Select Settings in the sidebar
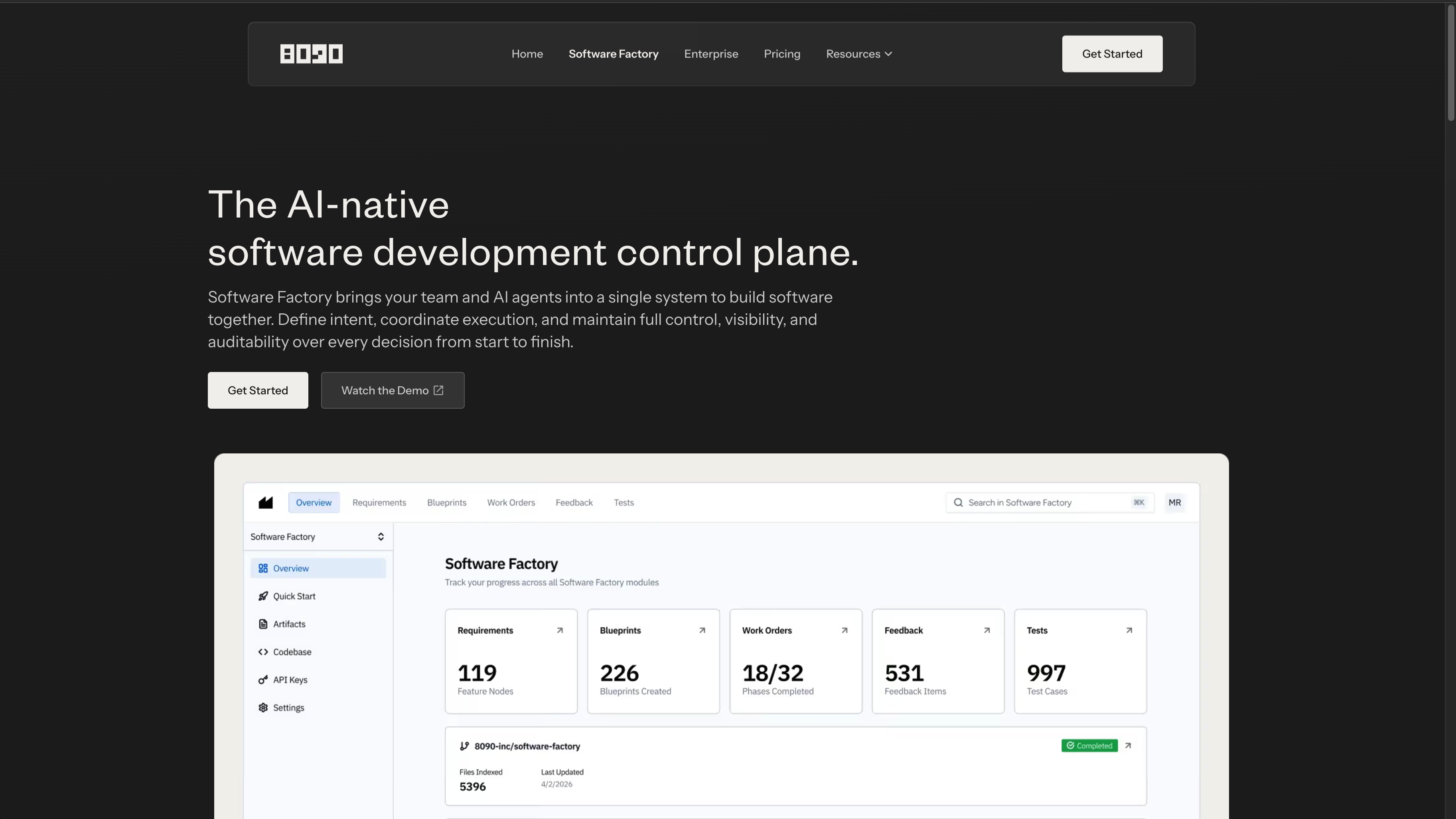Viewport: 1456px width, 819px height. coord(318,707)
